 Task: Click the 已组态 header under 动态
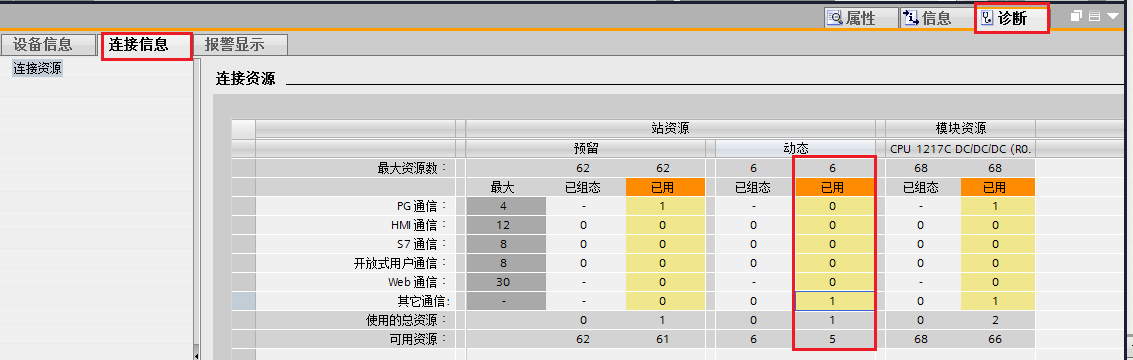point(753,187)
